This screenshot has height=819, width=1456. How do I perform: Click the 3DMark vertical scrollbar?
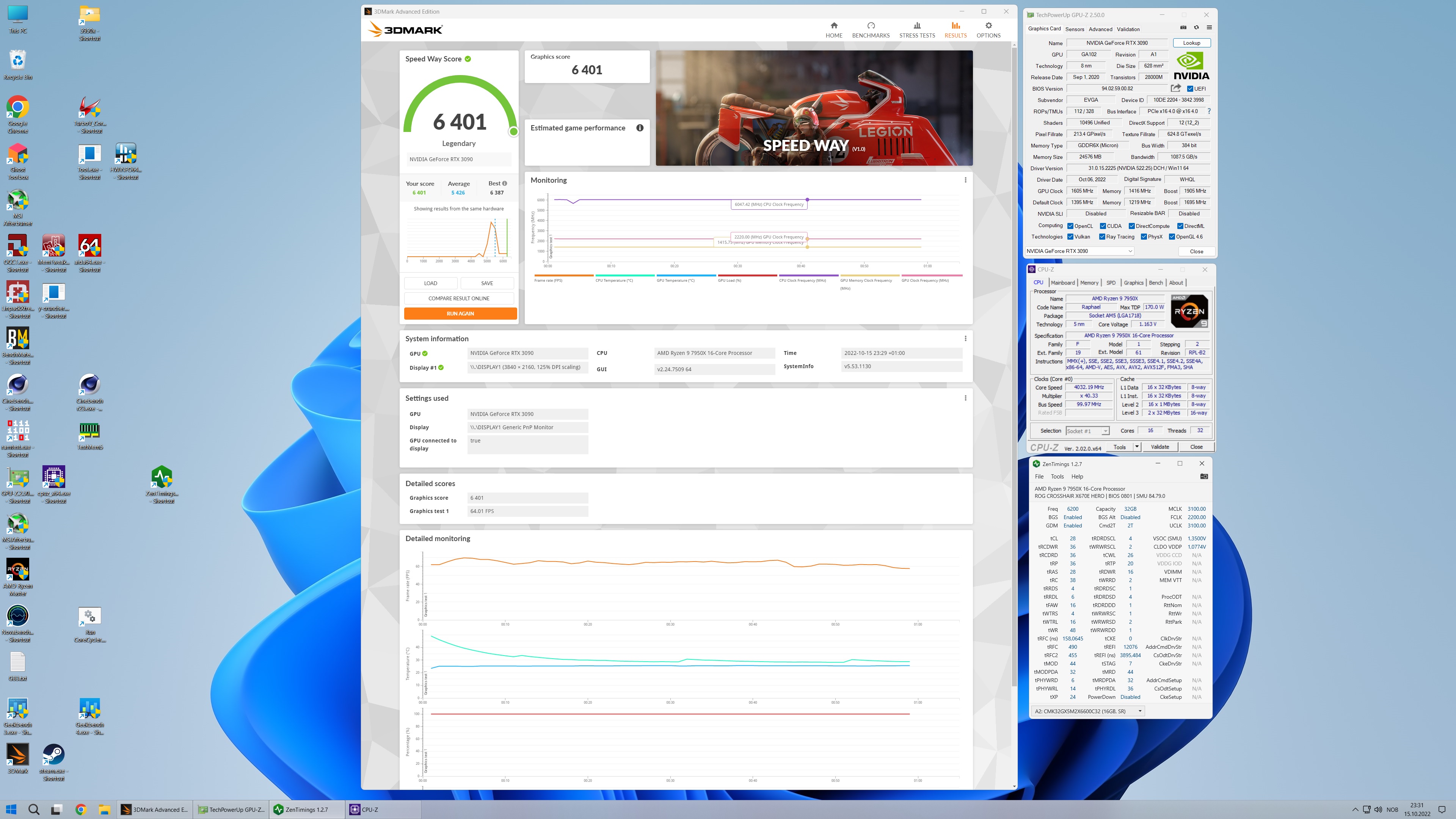point(1014,367)
